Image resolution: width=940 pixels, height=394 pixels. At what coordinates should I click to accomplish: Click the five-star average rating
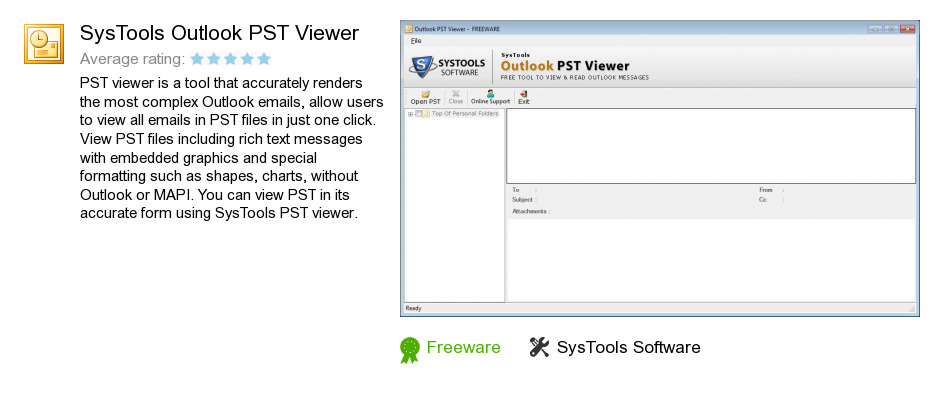click(231, 59)
